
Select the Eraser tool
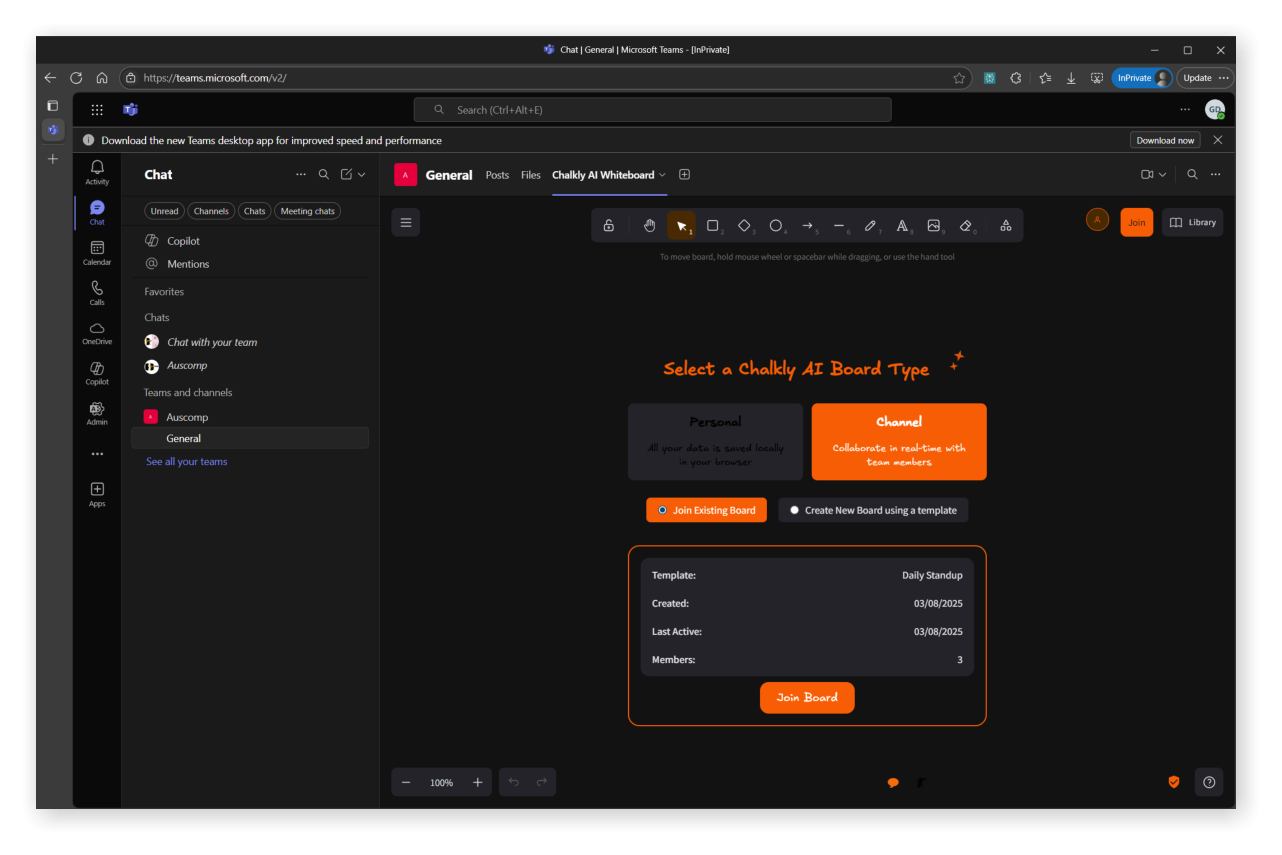[x=966, y=226]
